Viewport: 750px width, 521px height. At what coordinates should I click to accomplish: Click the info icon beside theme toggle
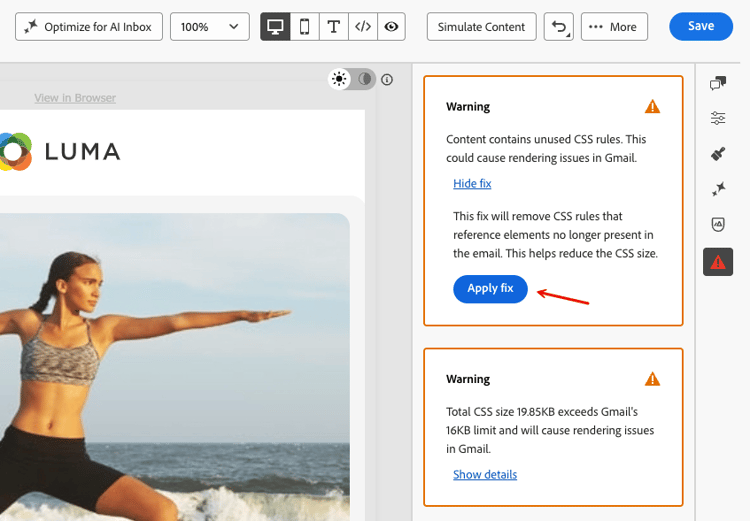pos(387,79)
